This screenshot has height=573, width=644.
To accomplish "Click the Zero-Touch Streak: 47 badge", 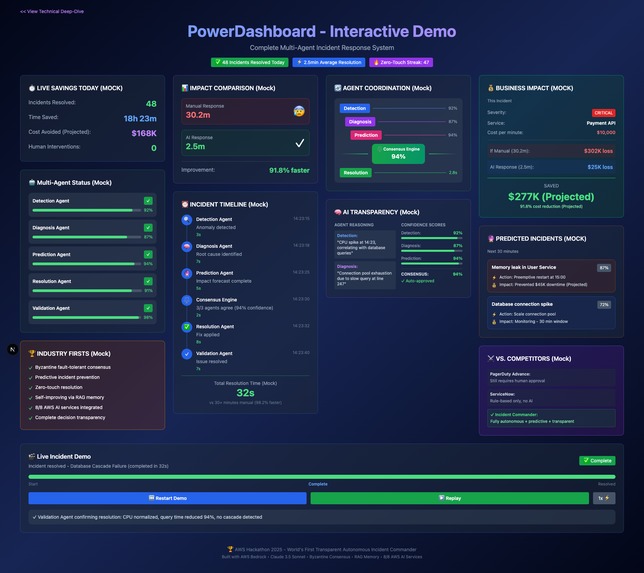I will 401,62.
